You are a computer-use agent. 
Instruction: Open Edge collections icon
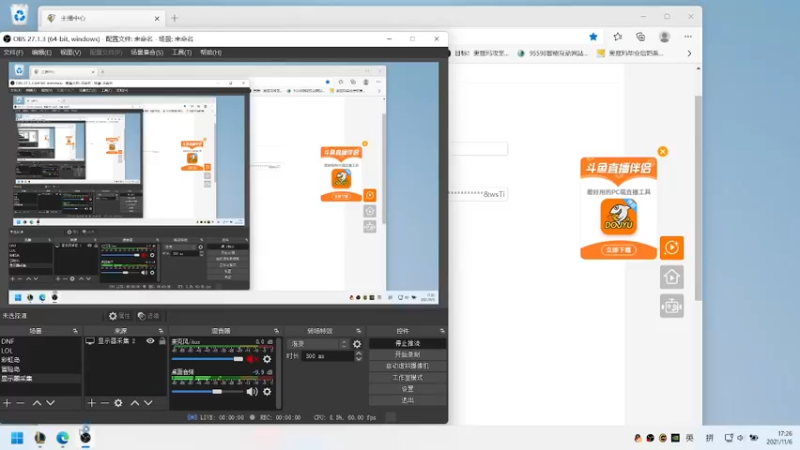click(x=641, y=37)
